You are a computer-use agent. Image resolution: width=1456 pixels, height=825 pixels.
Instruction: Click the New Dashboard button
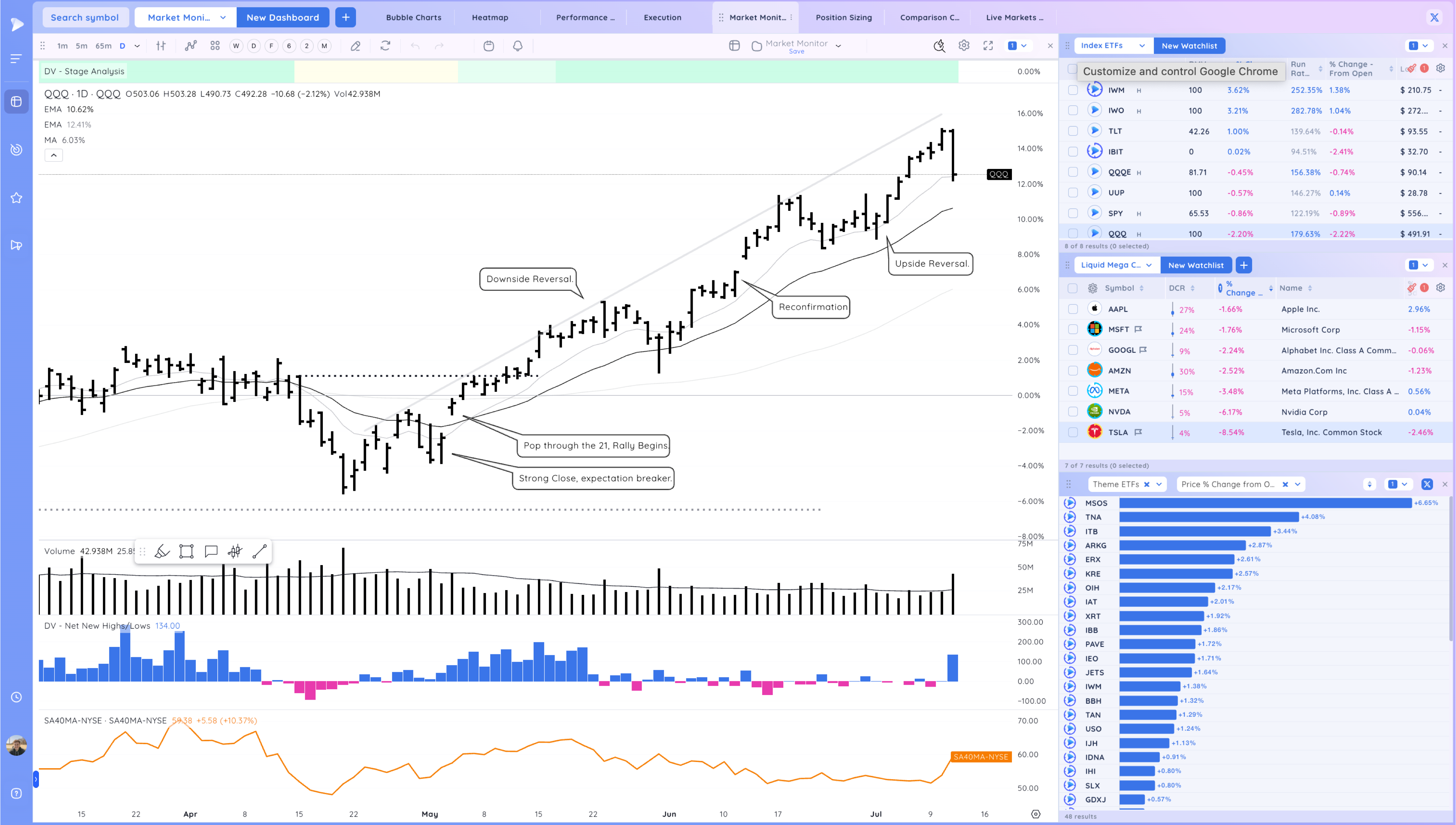pos(282,17)
